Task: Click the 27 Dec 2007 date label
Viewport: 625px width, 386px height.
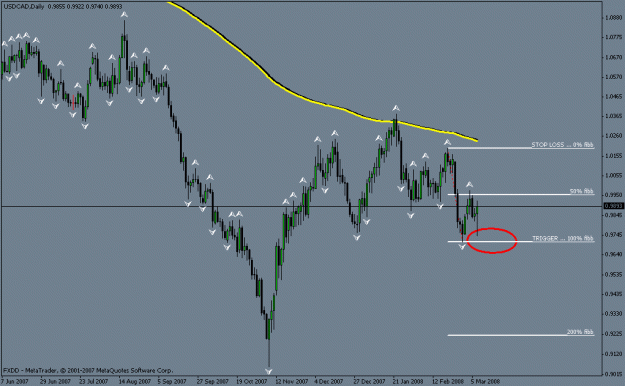Action: coord(369,382)
